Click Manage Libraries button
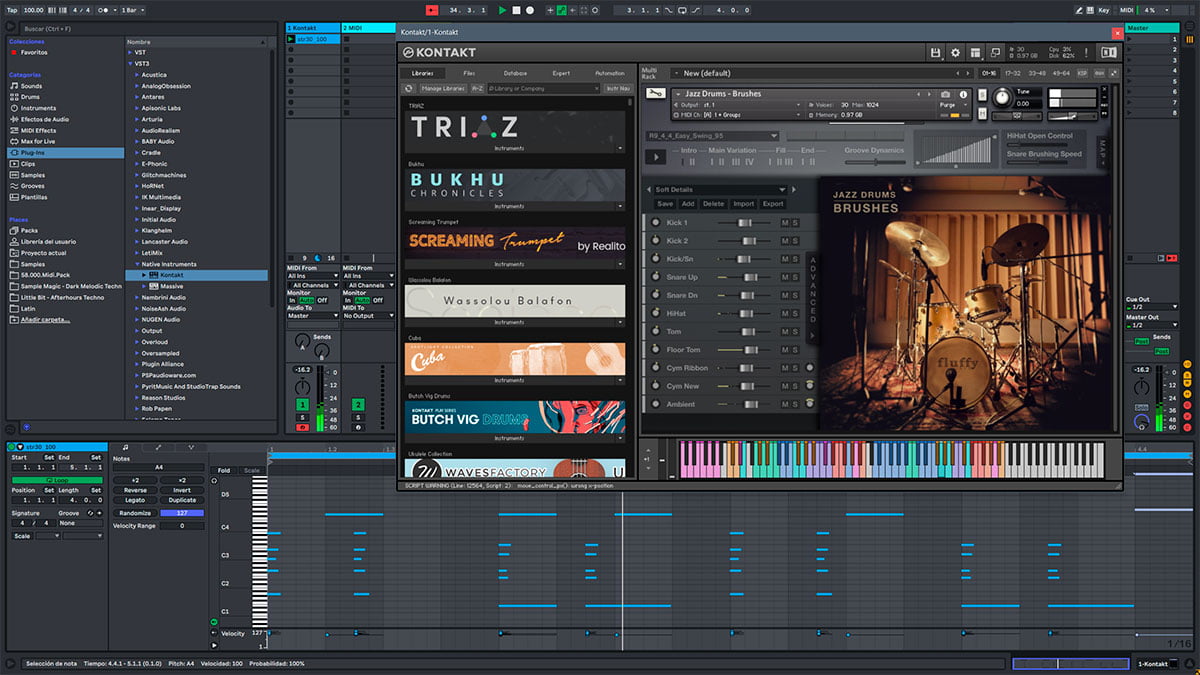This screenshot has height=675, width=1200. [441, 88]
